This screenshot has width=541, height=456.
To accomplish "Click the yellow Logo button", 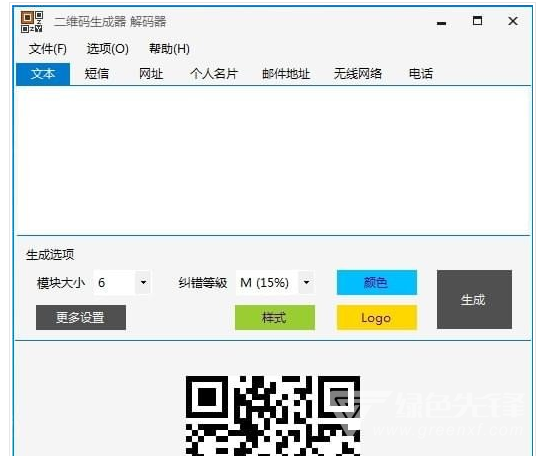I will point(377,318).
